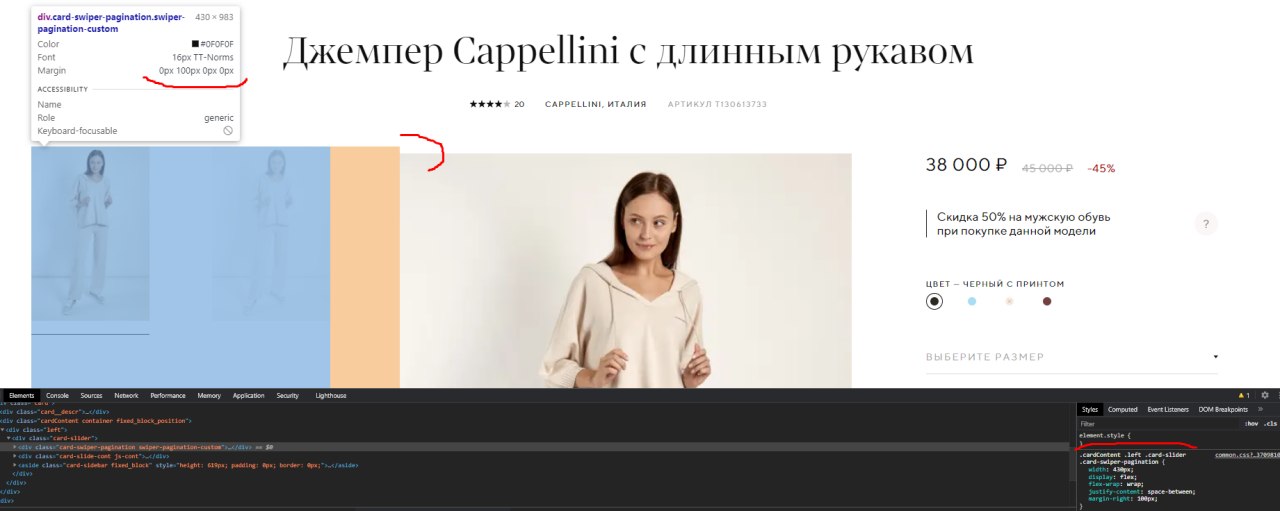Expand the card-swiper-pagination div node
Screen dimensions: 1280x511
(15, 447)
